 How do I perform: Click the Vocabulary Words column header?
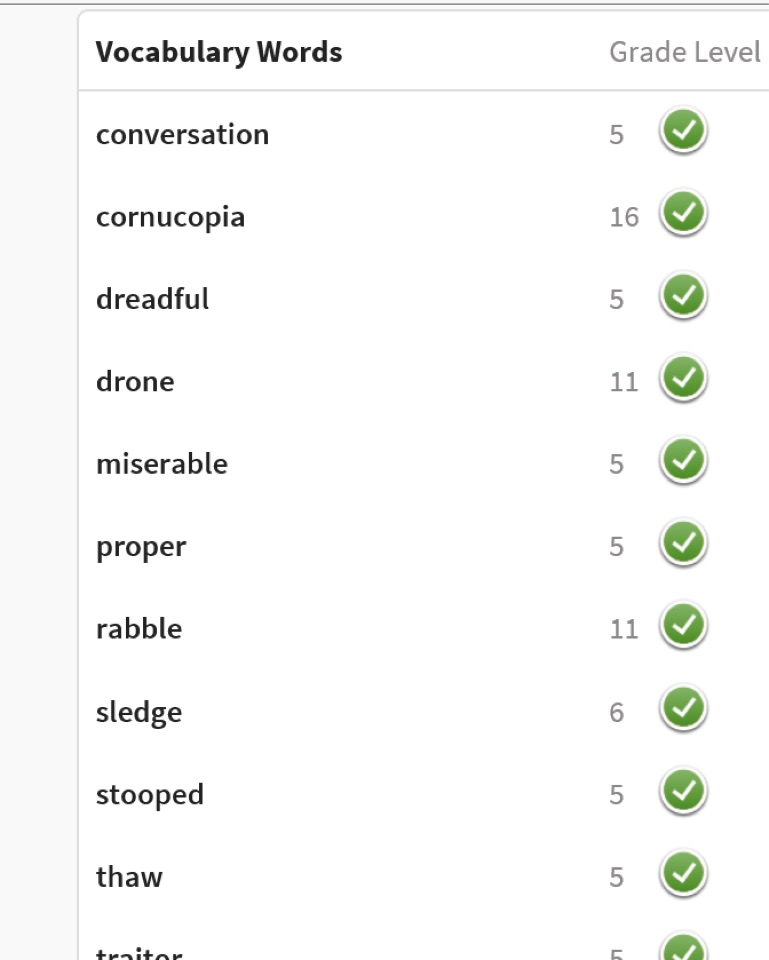pyautogui.click(x=219, y=53)
